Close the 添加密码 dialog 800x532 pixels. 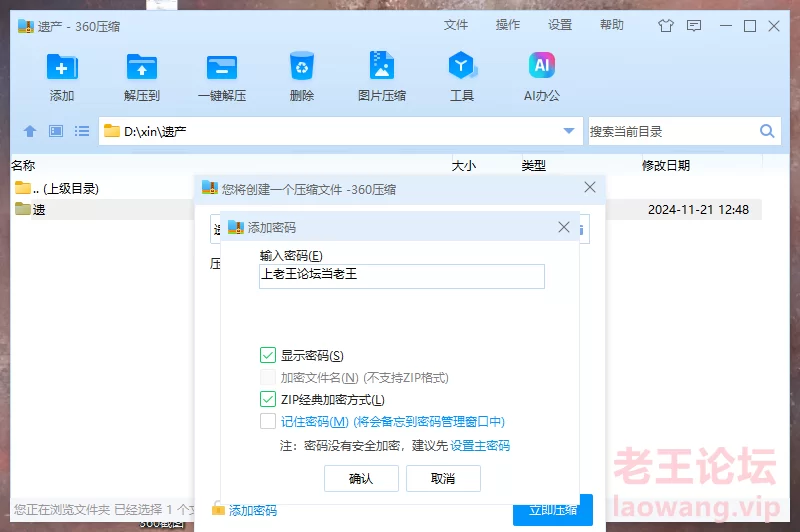pos(564,227)
